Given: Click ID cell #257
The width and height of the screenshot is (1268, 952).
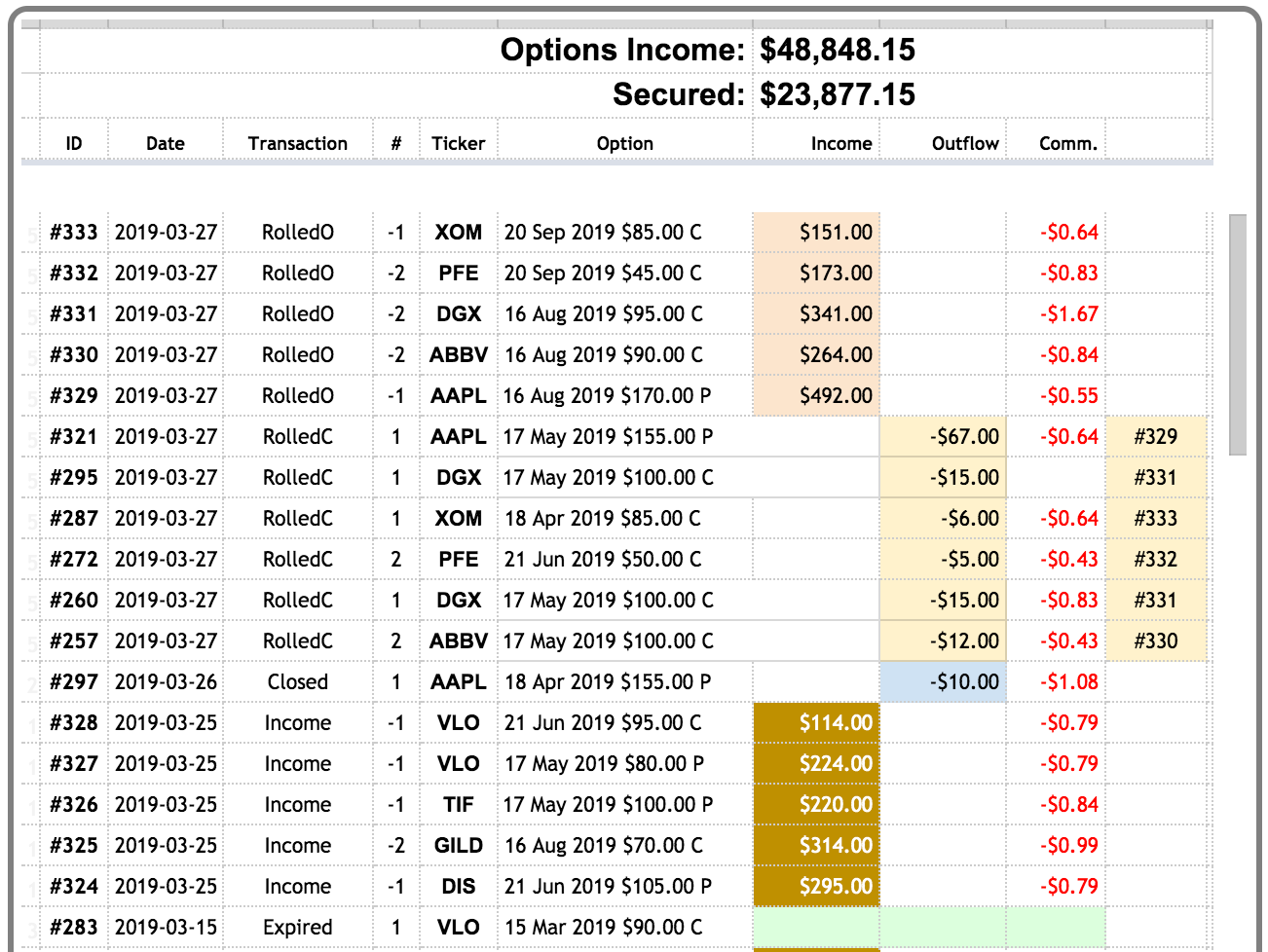Looking at the screenshot, I should click(x=74, y=641).
